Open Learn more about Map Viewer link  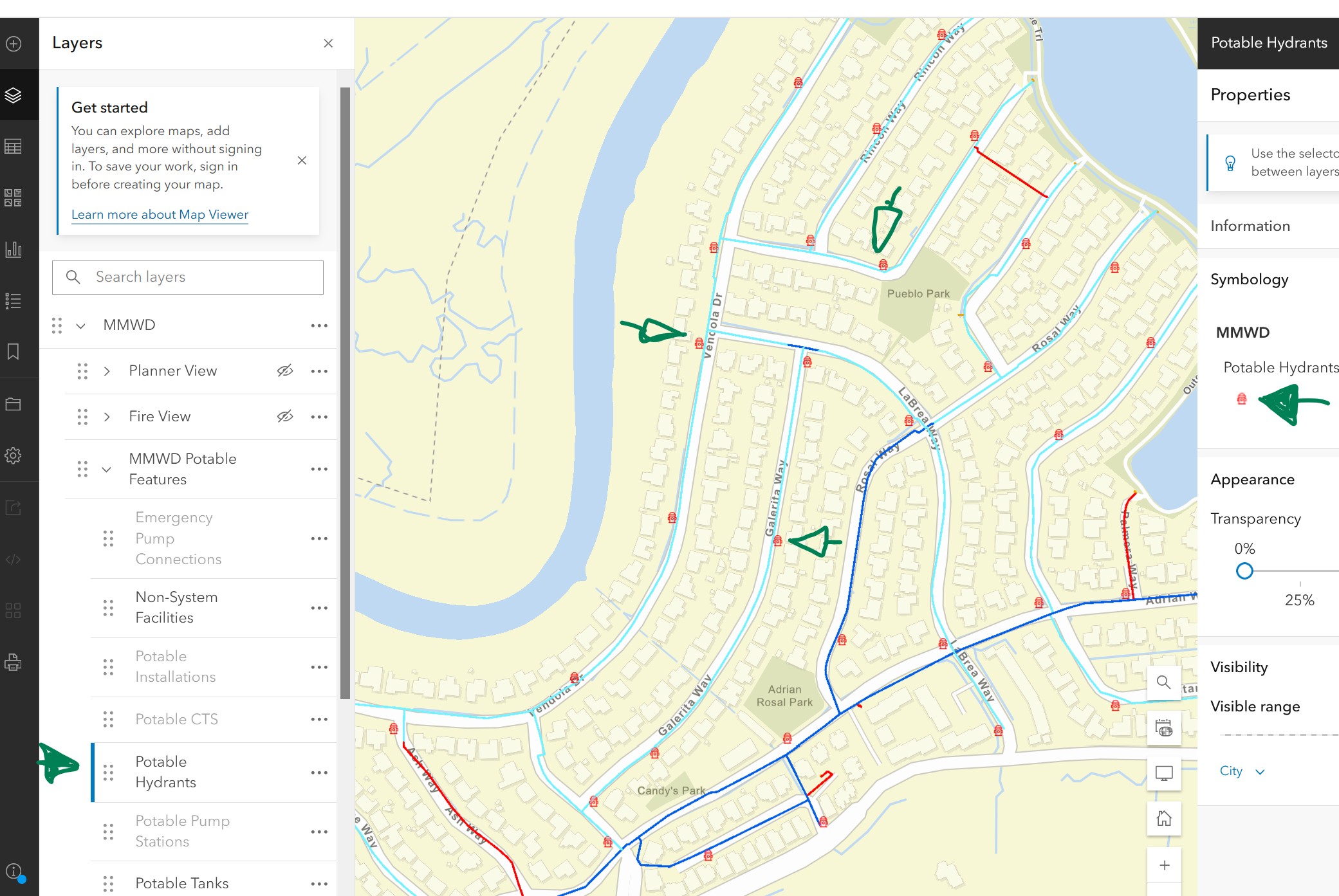(x=160, y=214)
